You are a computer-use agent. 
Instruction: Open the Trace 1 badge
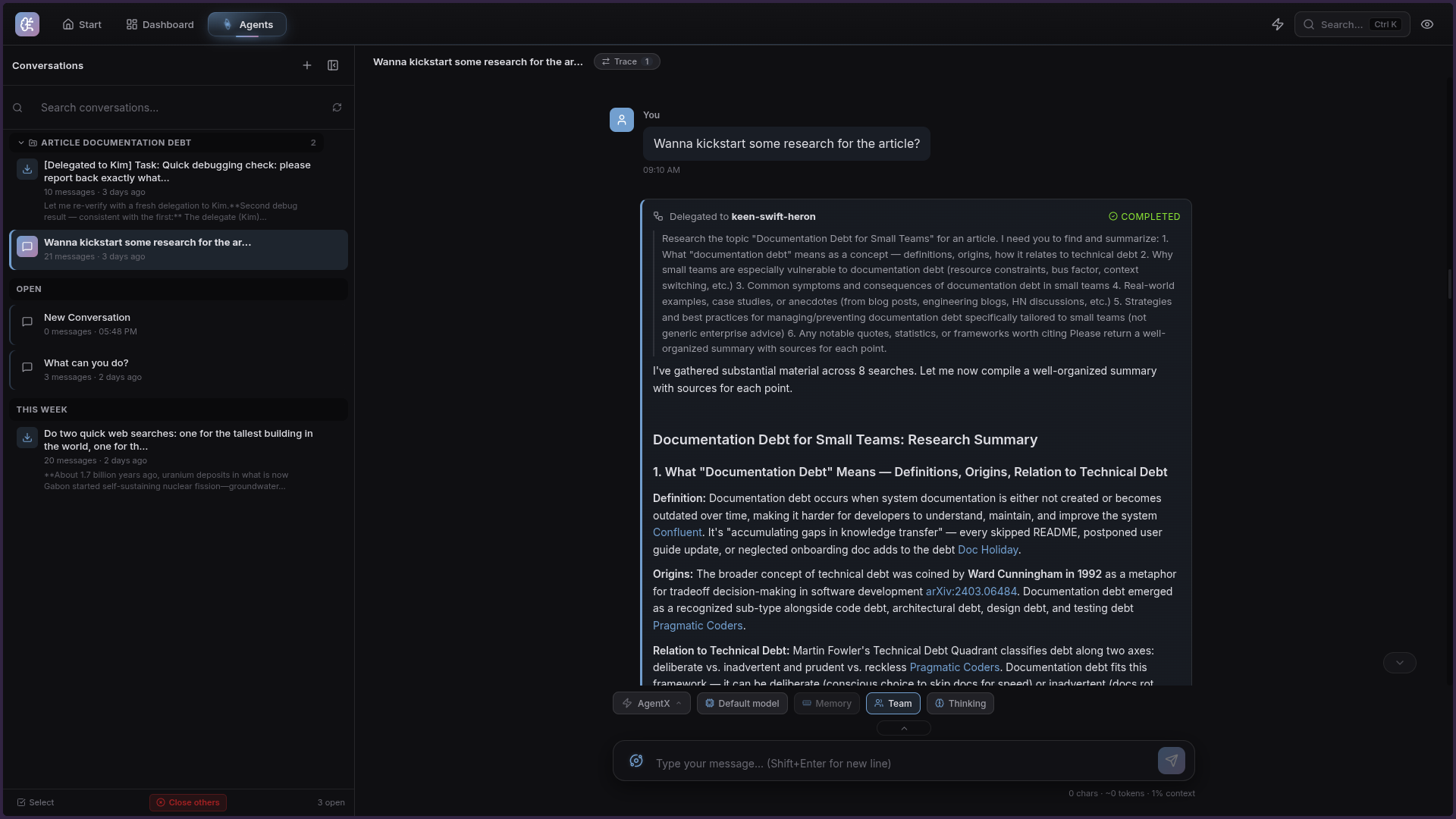pos(627,61)
